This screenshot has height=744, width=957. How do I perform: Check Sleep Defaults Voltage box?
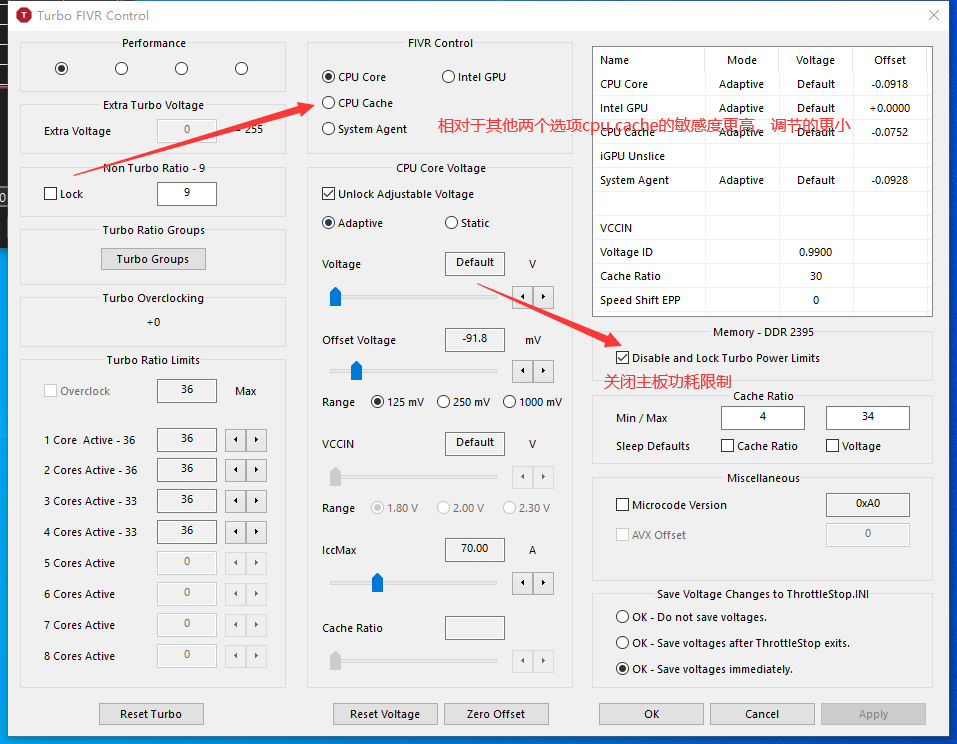click(853, 446)
